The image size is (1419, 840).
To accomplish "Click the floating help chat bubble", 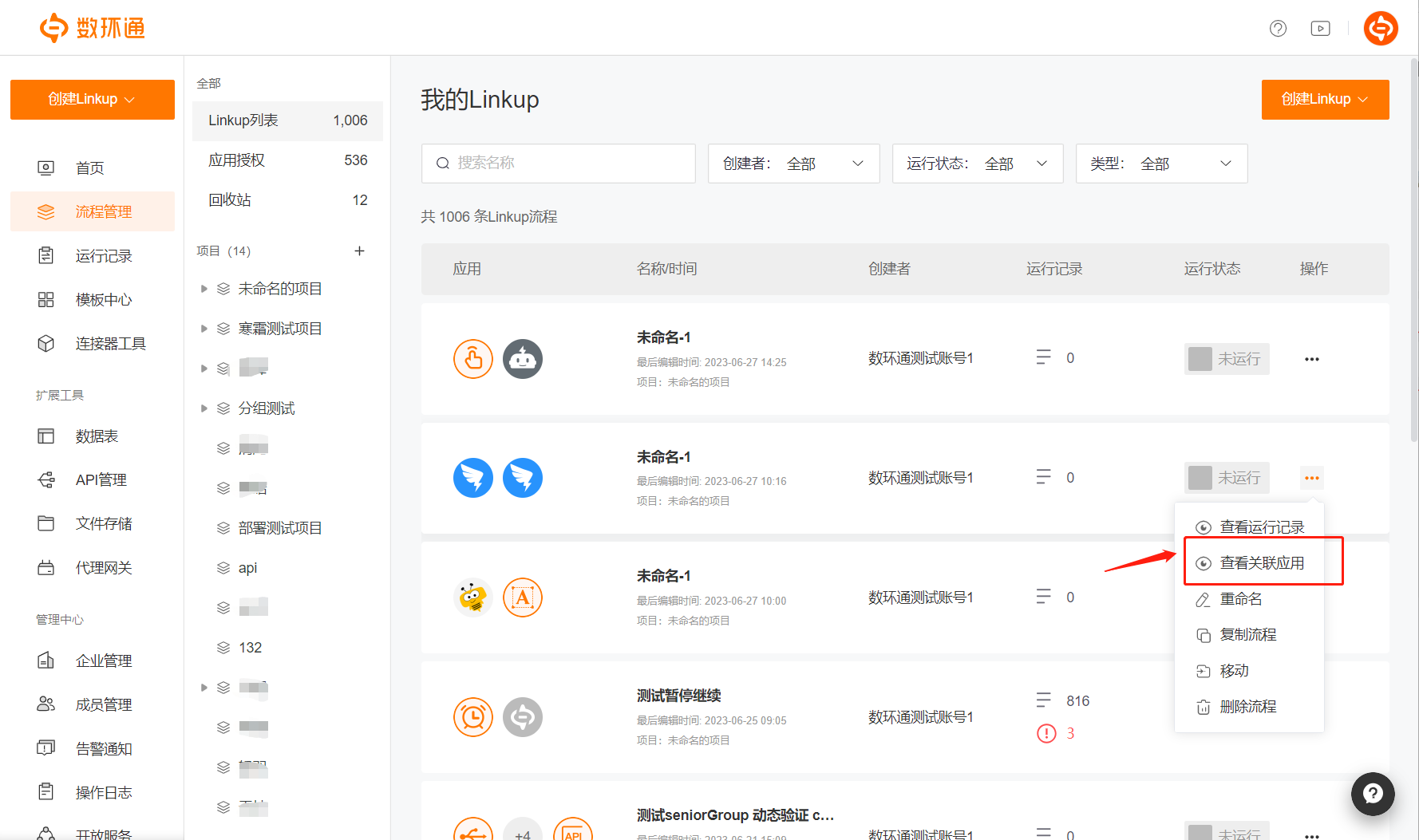I will 1372,793.
